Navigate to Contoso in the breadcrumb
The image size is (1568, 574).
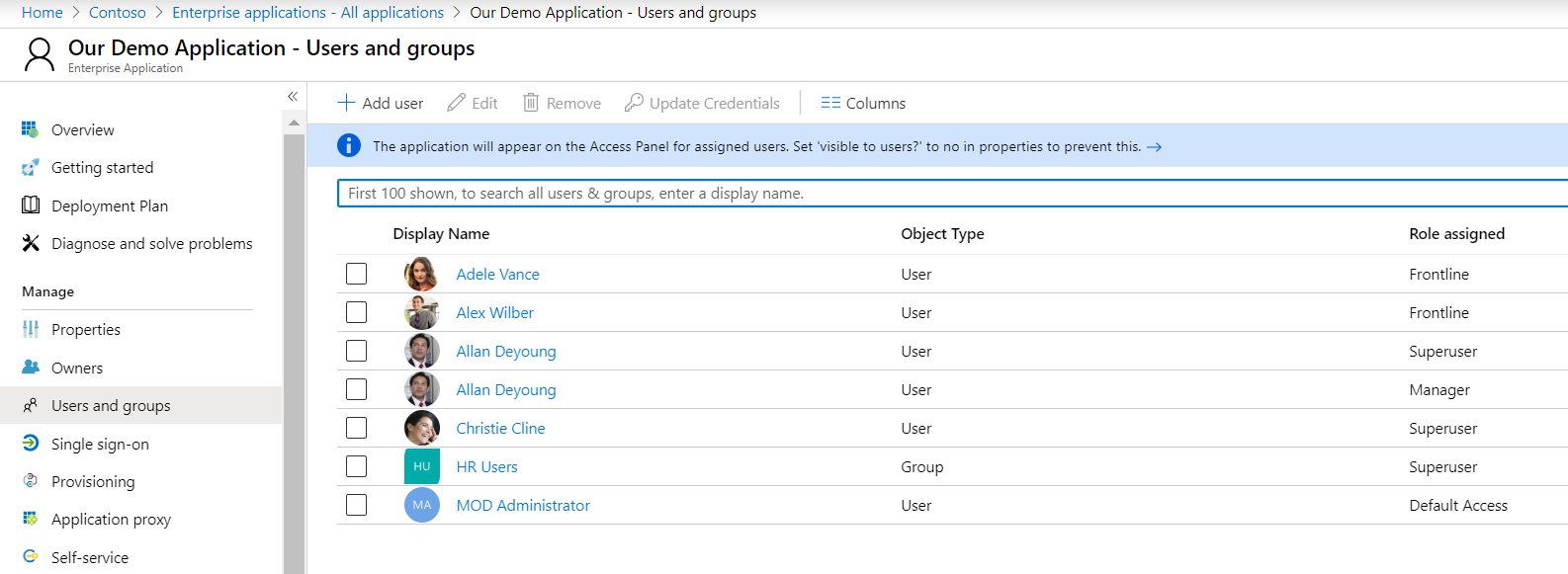coord(117,13)
